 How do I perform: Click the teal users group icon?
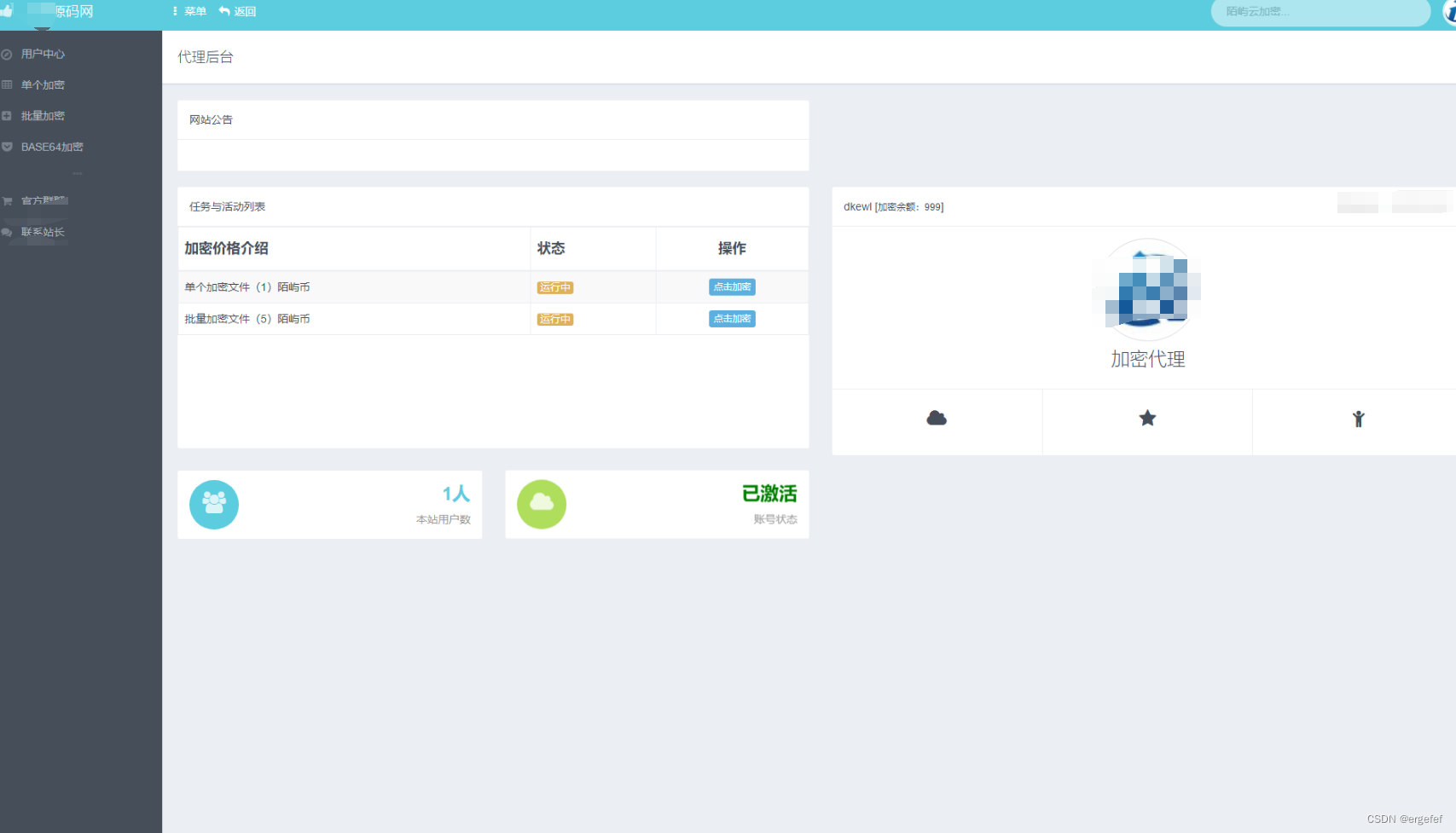click(x=214, y=504)
